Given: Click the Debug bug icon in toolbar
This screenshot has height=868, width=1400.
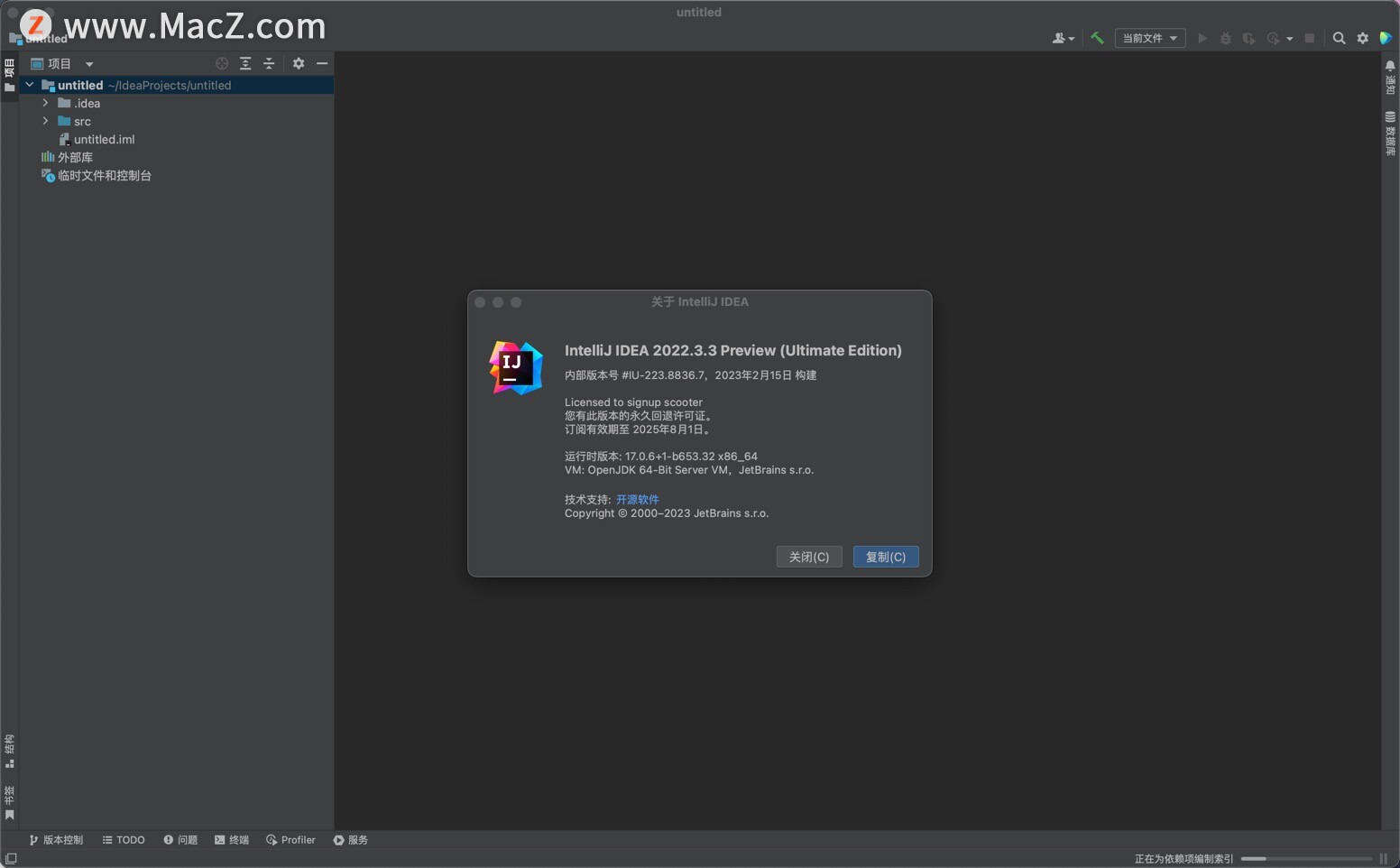Looking at the screenshot, I should 1225,38.
